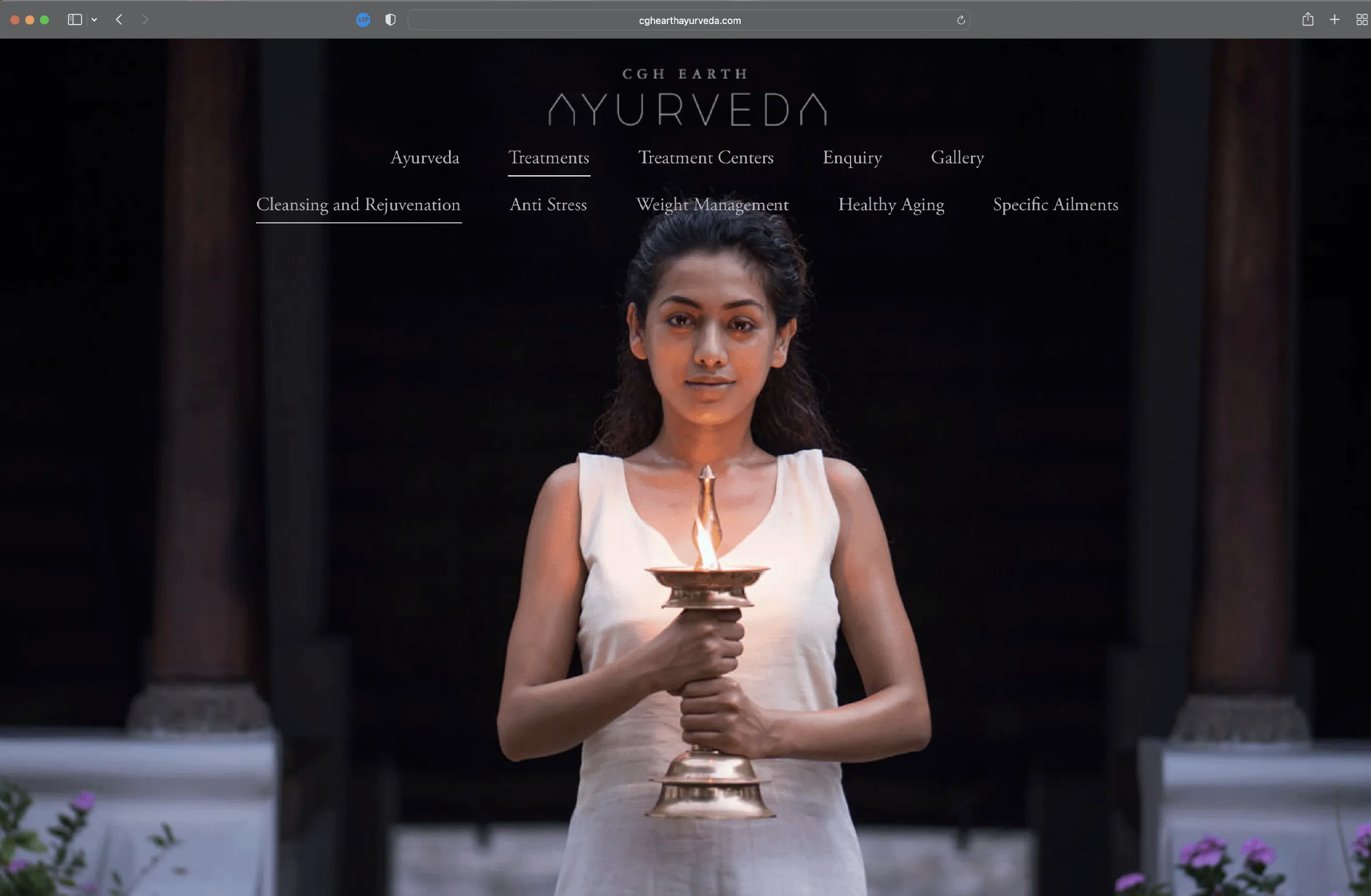Screen dimensions: 1371x896
Task: Open the Ayurveda menu item
Action: [x=425, y=158]
